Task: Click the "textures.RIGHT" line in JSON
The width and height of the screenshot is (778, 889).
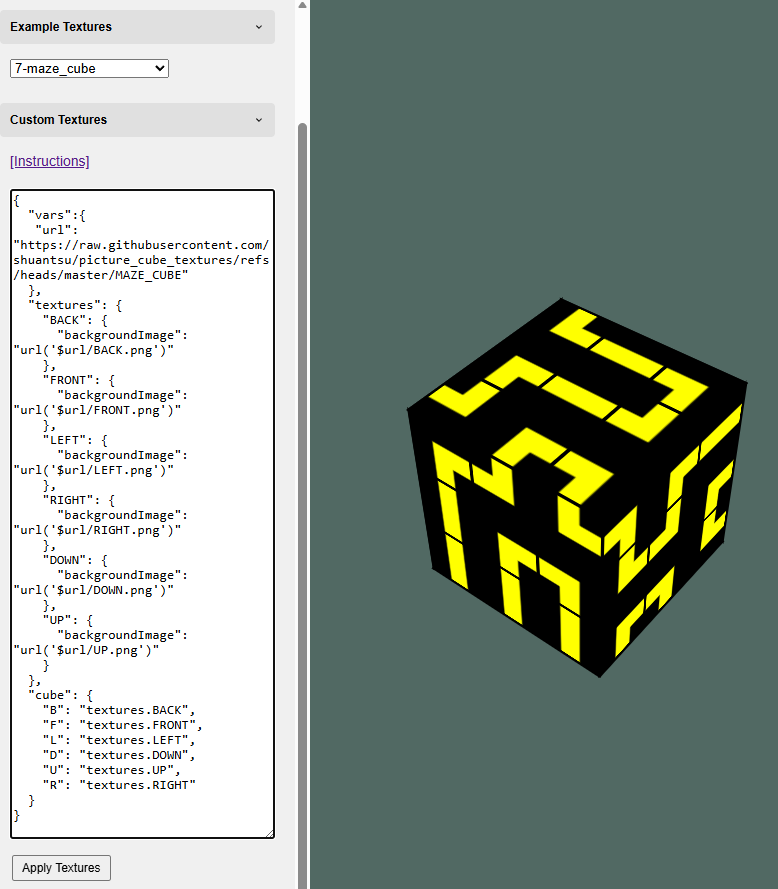Action: click(x=119, y=785)
